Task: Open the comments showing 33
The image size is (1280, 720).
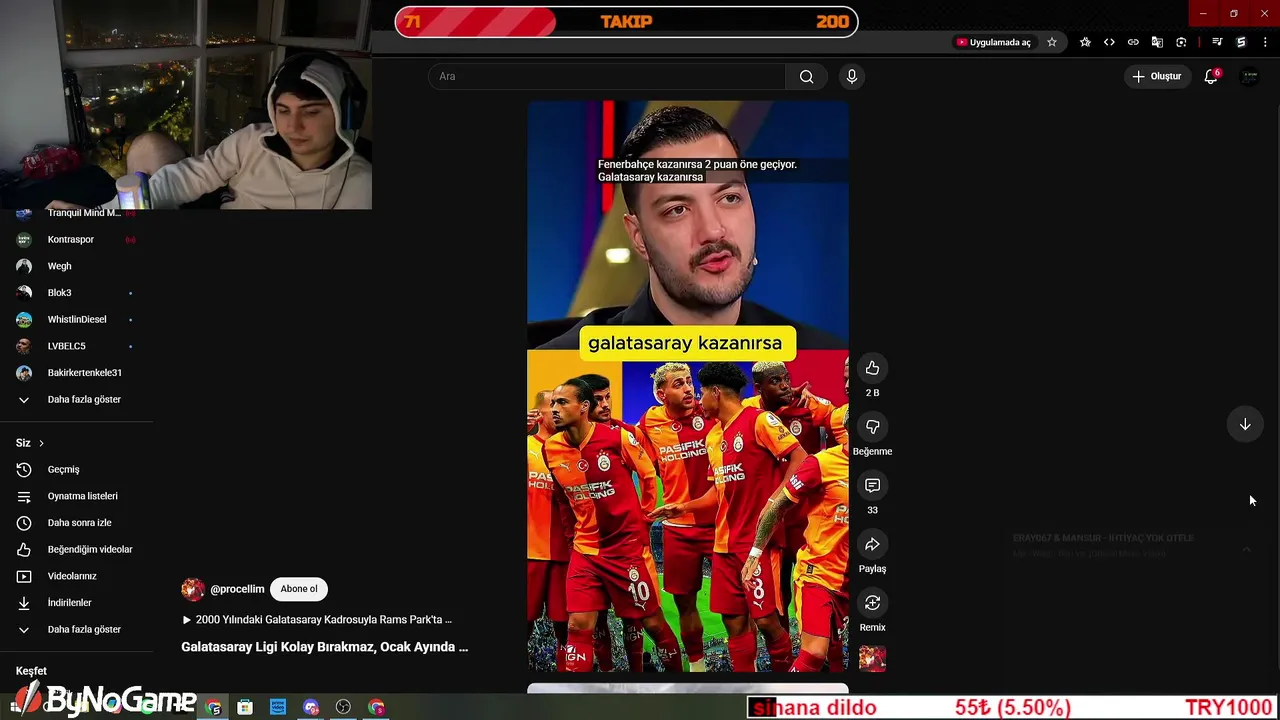Action: (872, 485)
